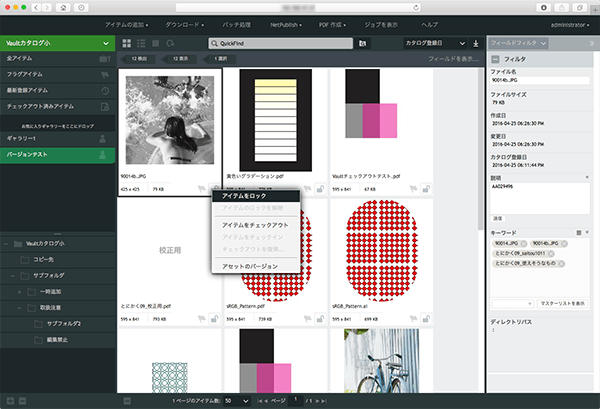600x409 pixels.
Task: Click the マスターリストを表示 button
Action: [x=562, y=303]
